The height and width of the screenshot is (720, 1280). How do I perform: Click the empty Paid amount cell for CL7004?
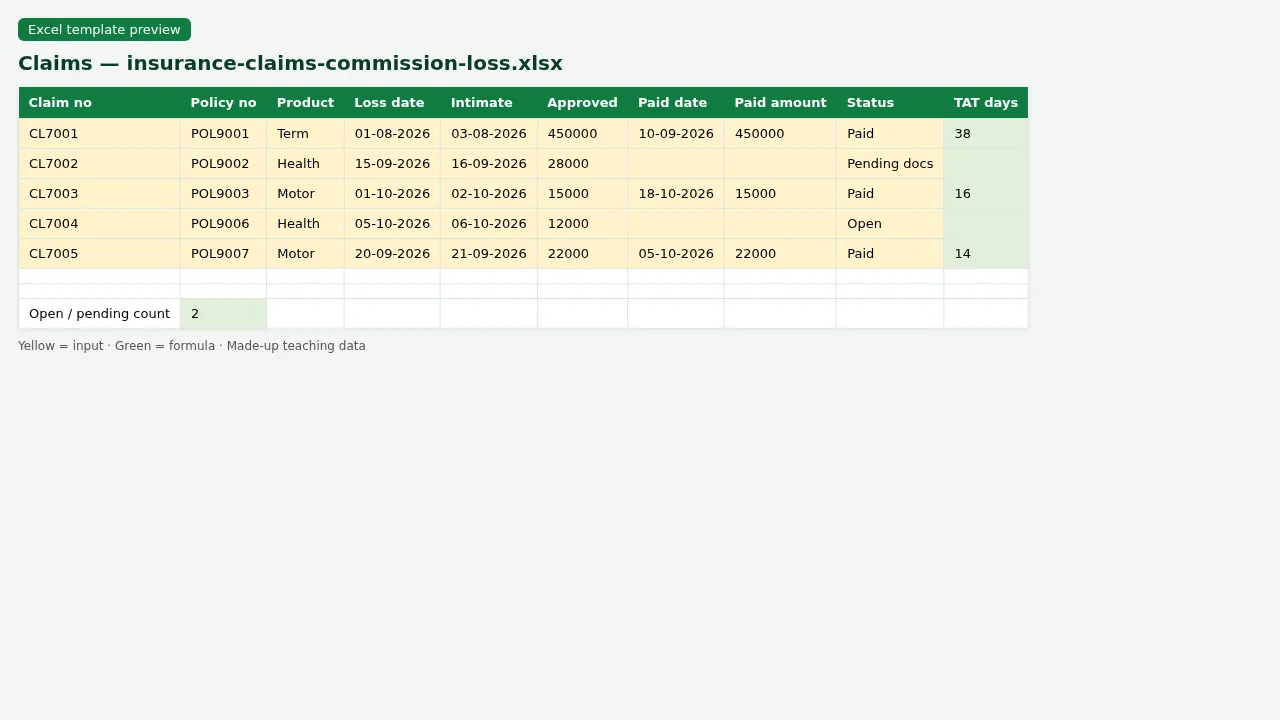click(780, 224)
